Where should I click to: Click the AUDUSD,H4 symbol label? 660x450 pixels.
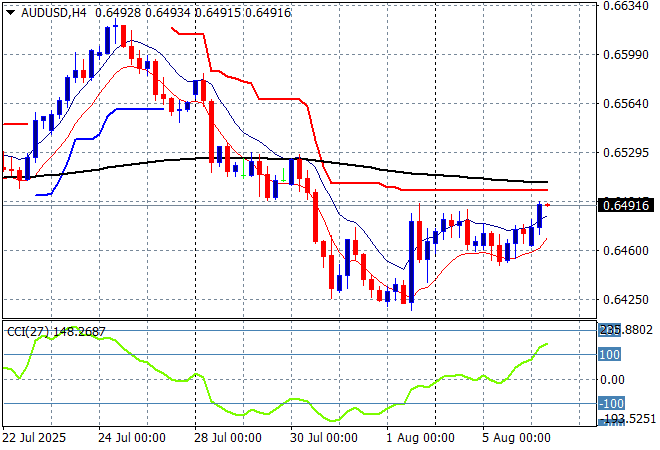pyautogui.click(x=54, y=13)
